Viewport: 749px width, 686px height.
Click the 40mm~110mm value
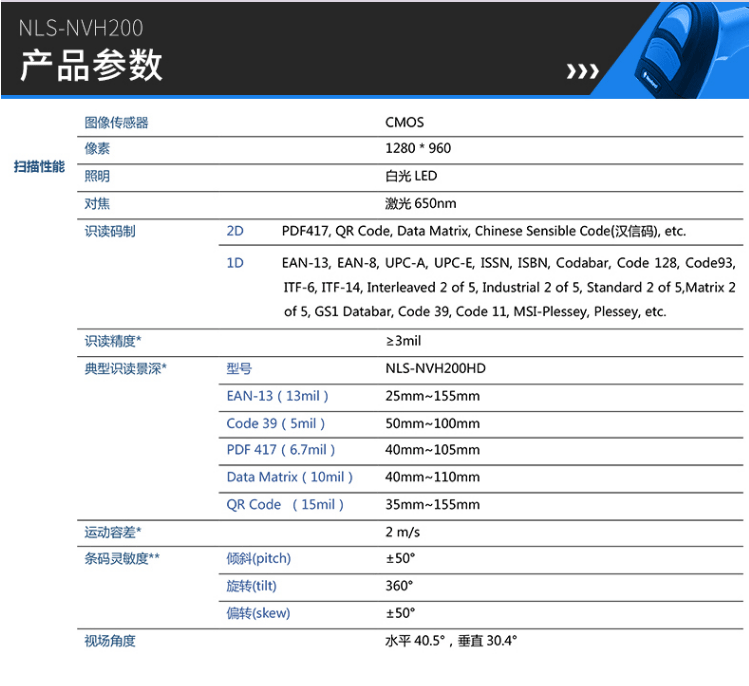[x=432, y=477]
